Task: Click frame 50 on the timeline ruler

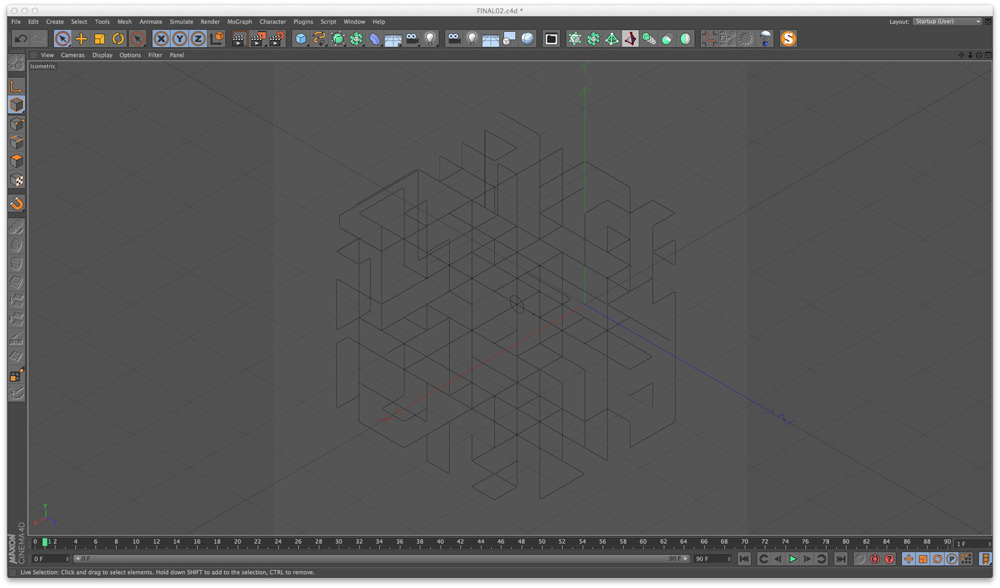Action: (541, 541)
